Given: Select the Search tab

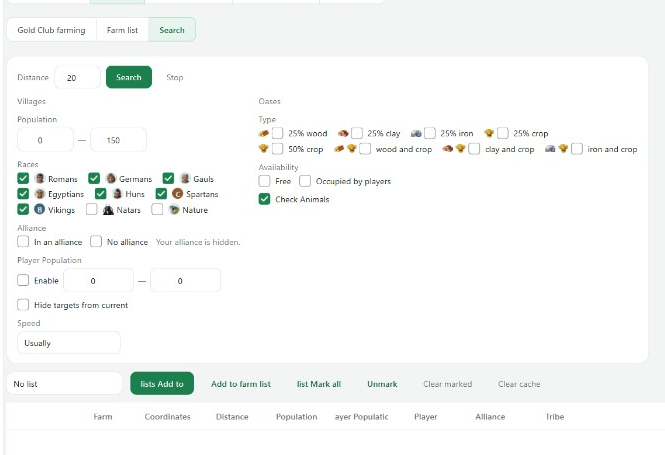Looking at the screenshot, I should coord(172,30).
